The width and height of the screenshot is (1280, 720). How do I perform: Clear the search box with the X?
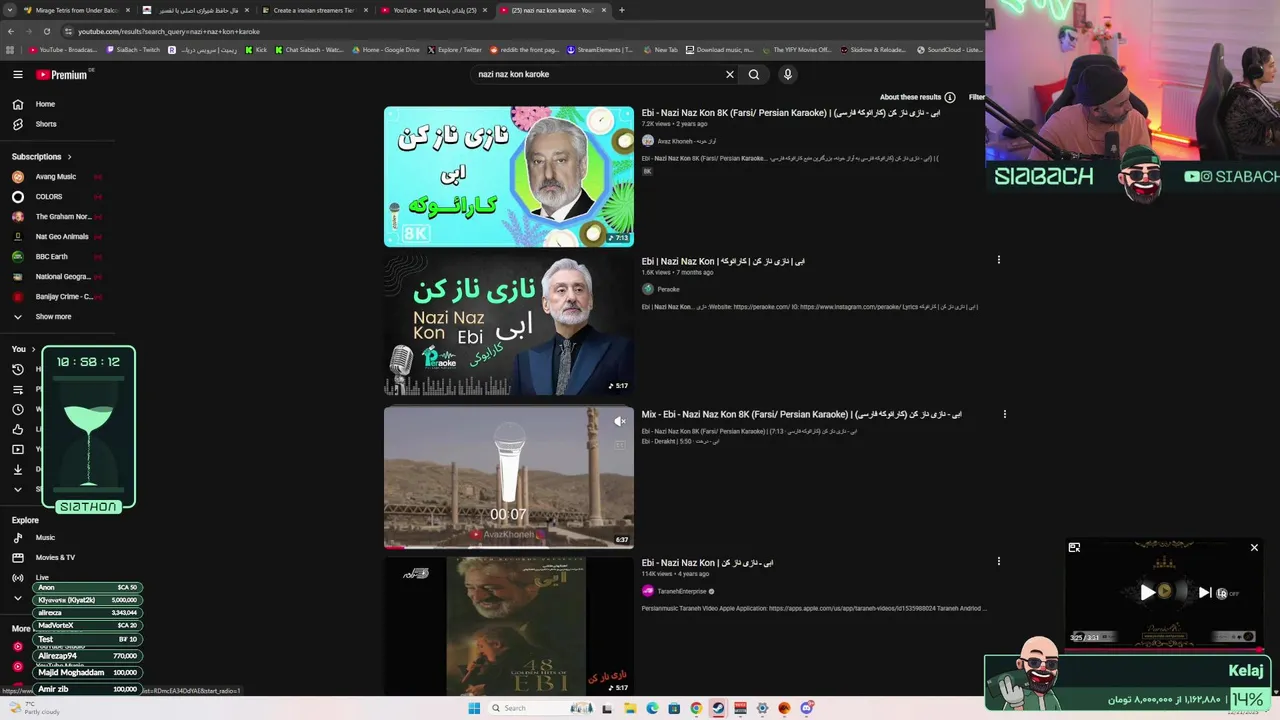(x=730, y=74)
